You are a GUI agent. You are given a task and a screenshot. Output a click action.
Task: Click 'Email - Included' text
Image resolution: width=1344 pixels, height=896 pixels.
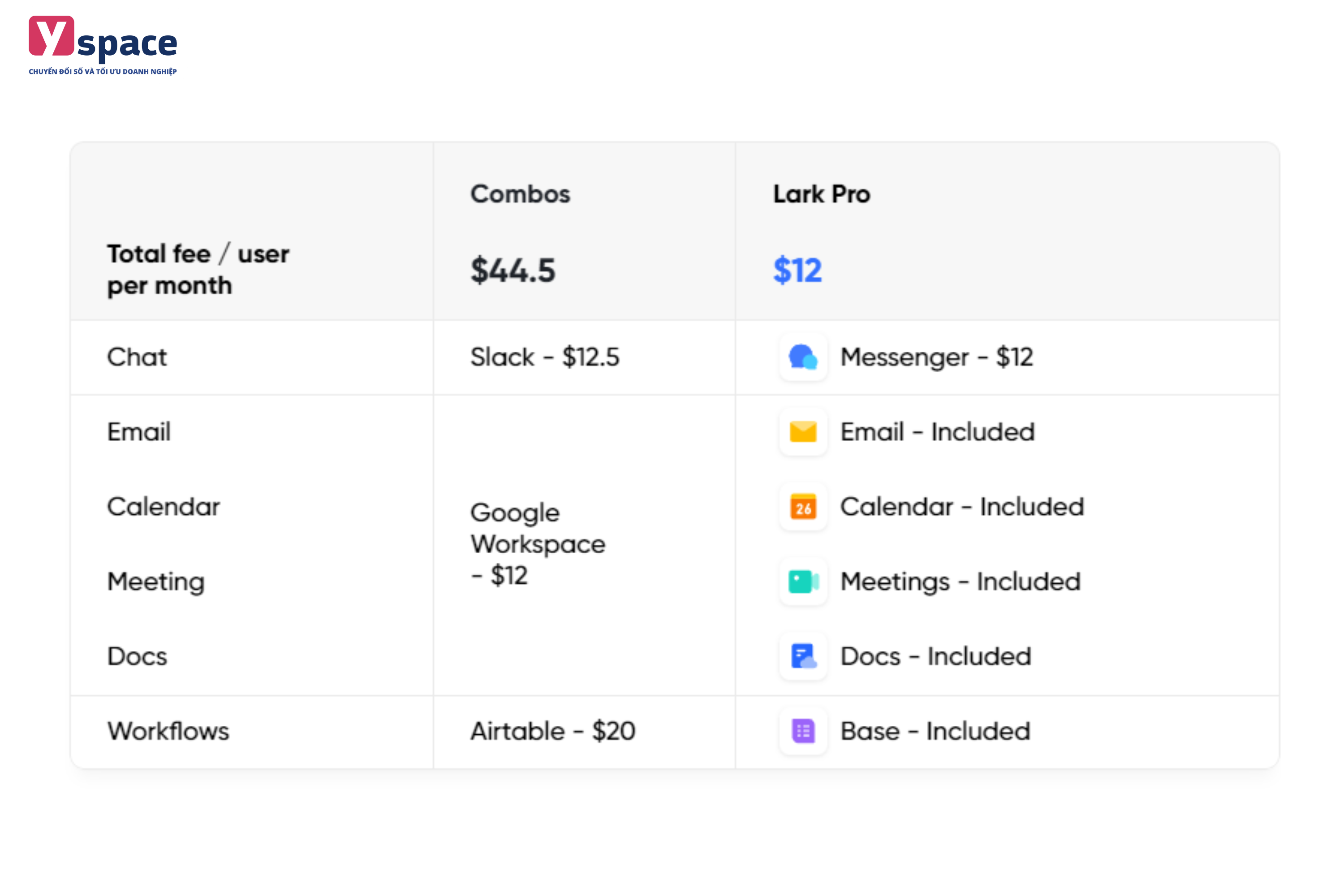937,432
